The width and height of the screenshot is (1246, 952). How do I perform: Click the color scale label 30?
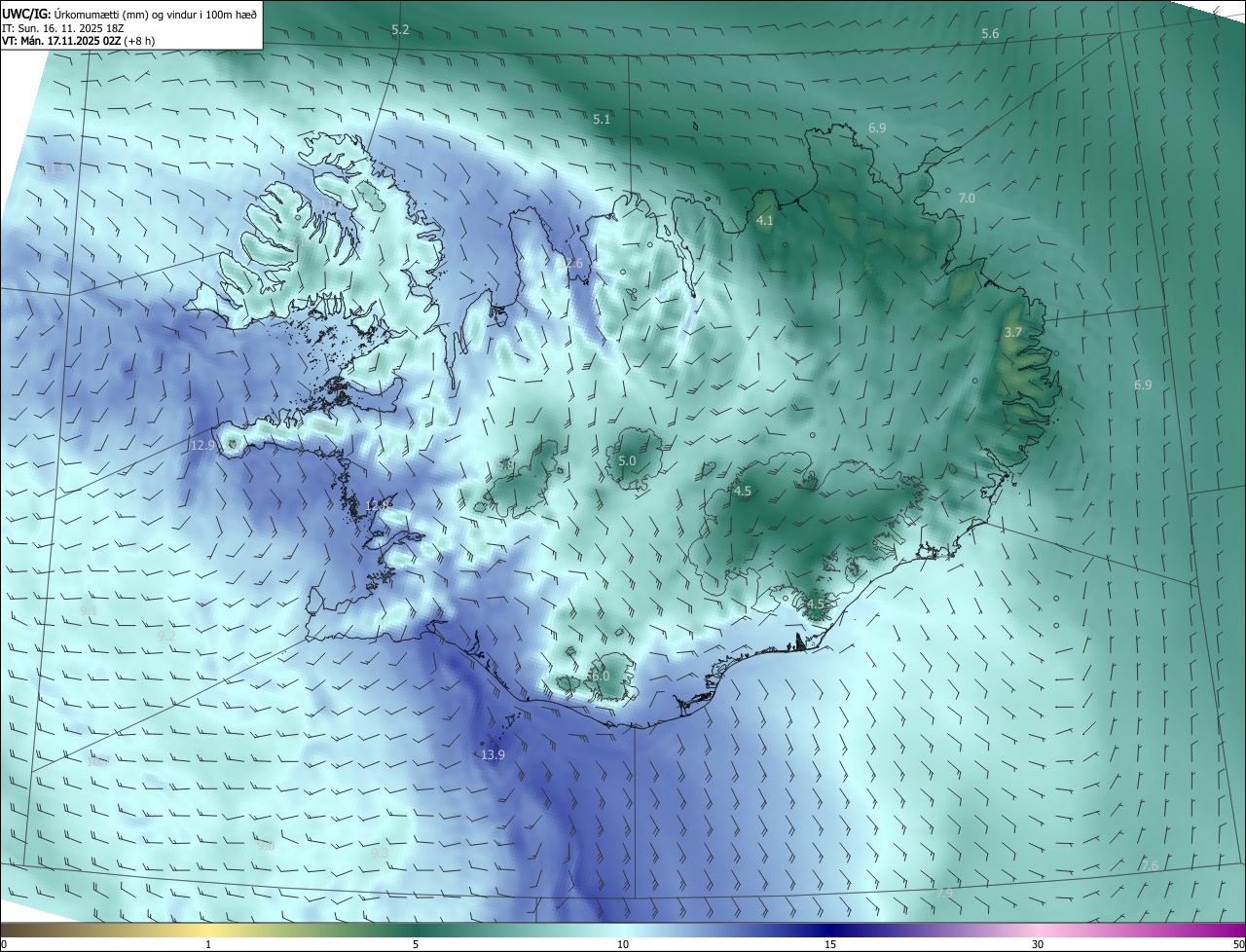(1038, 944)
